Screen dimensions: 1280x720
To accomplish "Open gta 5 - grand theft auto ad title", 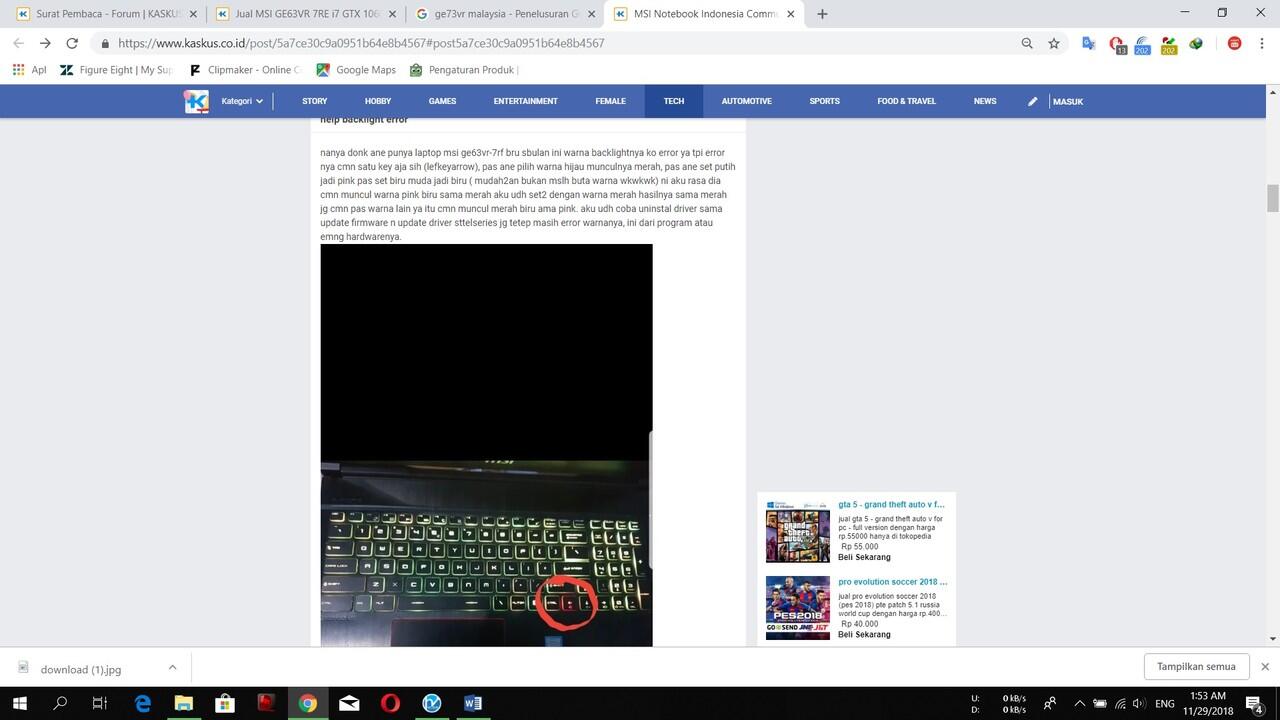I will (891, 505).
